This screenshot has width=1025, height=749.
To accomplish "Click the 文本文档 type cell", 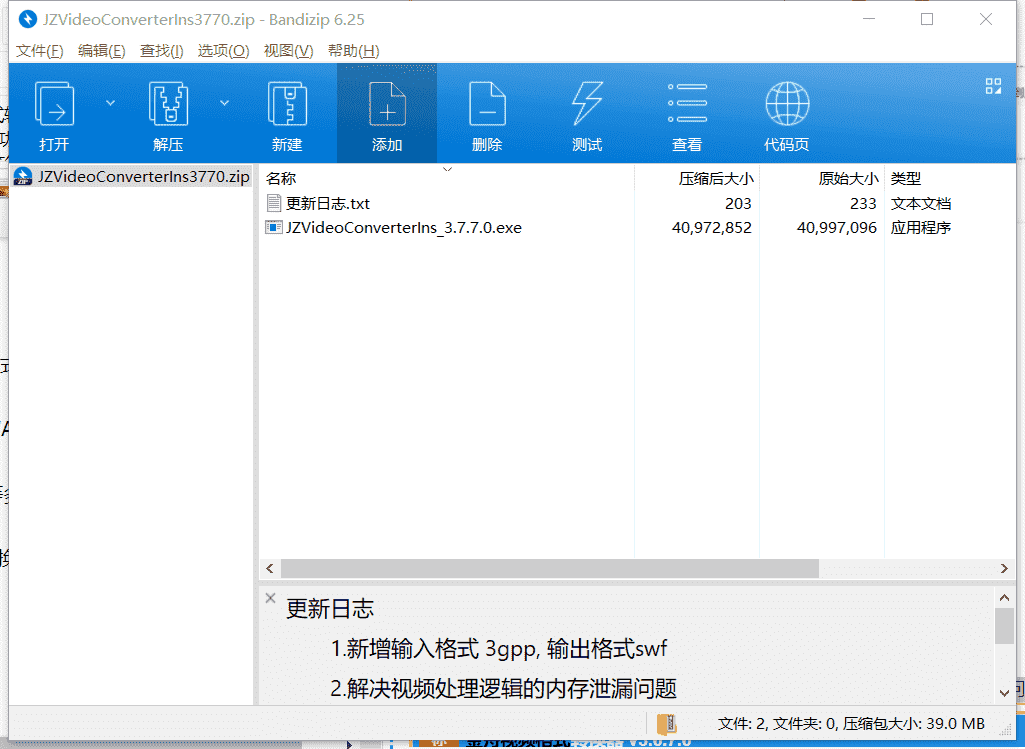I will pyautogui.click(x=920, y=203).
